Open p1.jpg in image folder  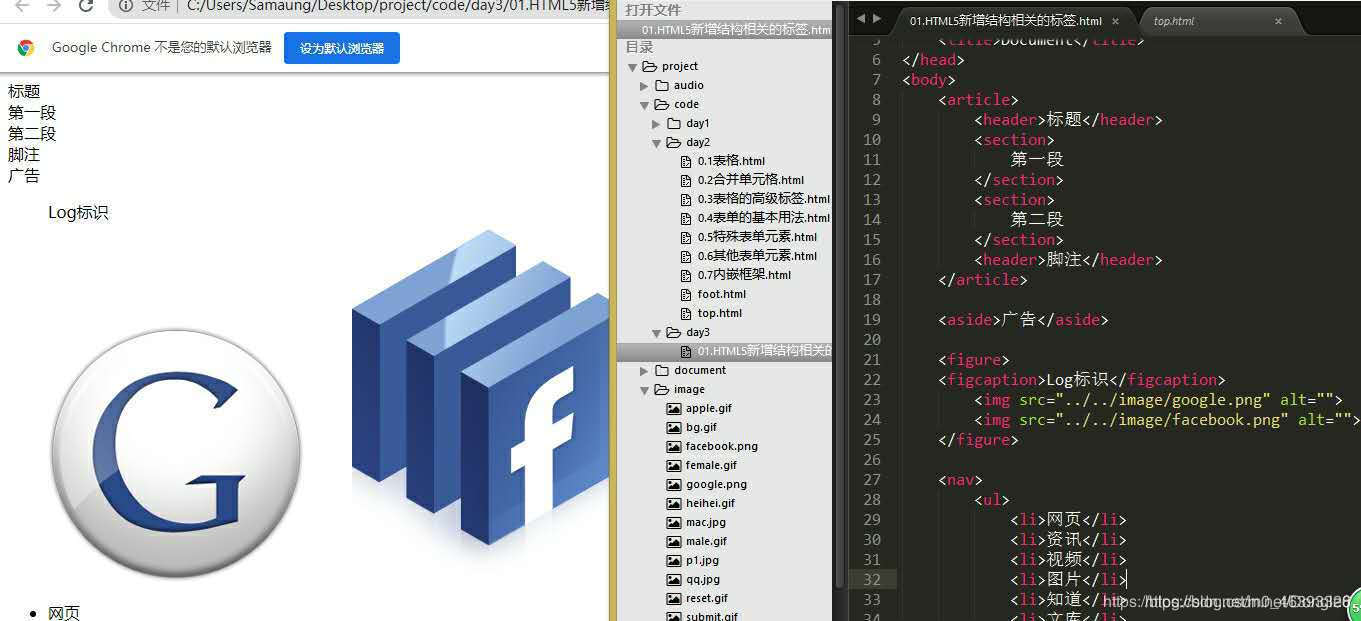click(x=702, y=560)
